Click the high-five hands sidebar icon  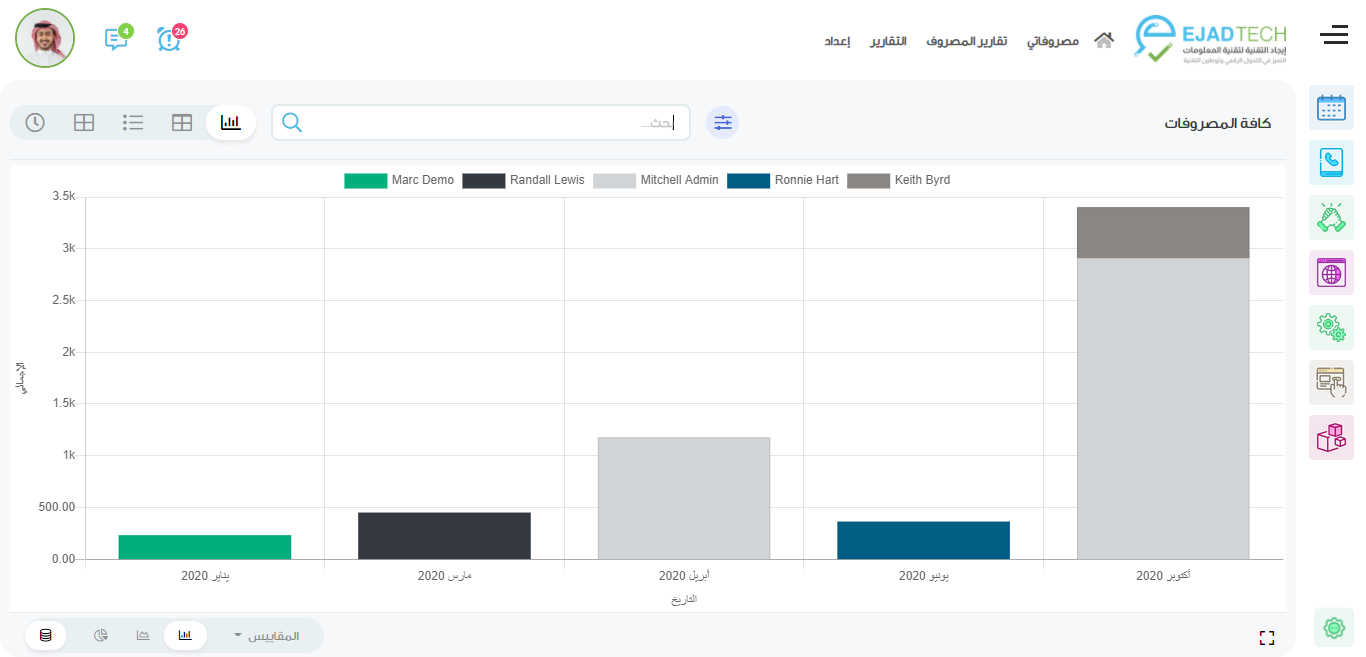[1331, 218]
